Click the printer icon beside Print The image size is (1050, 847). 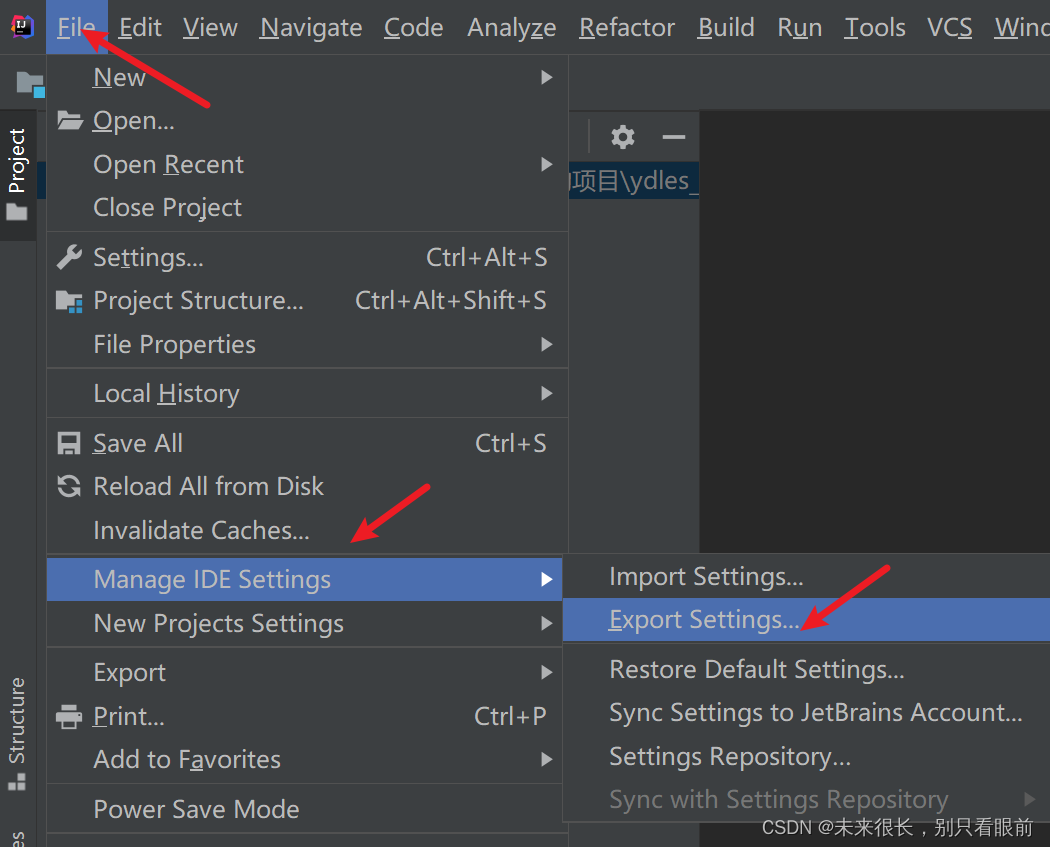[69, 716]
